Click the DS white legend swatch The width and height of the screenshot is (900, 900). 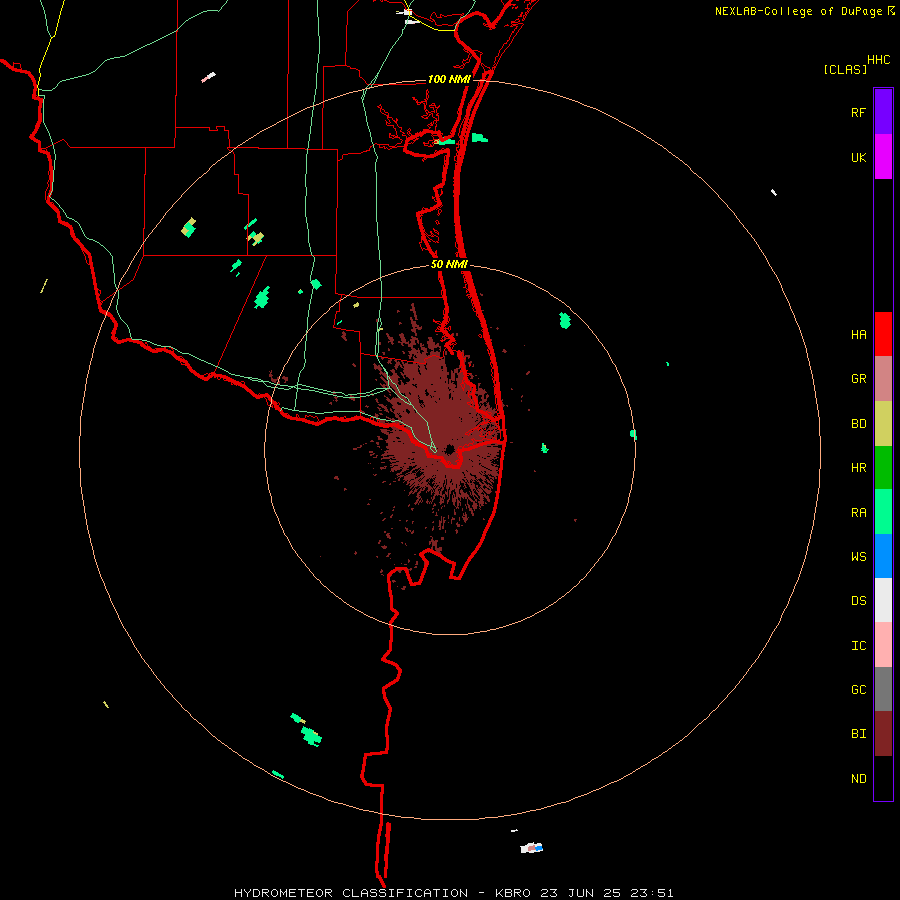click(x=883, y=600)
